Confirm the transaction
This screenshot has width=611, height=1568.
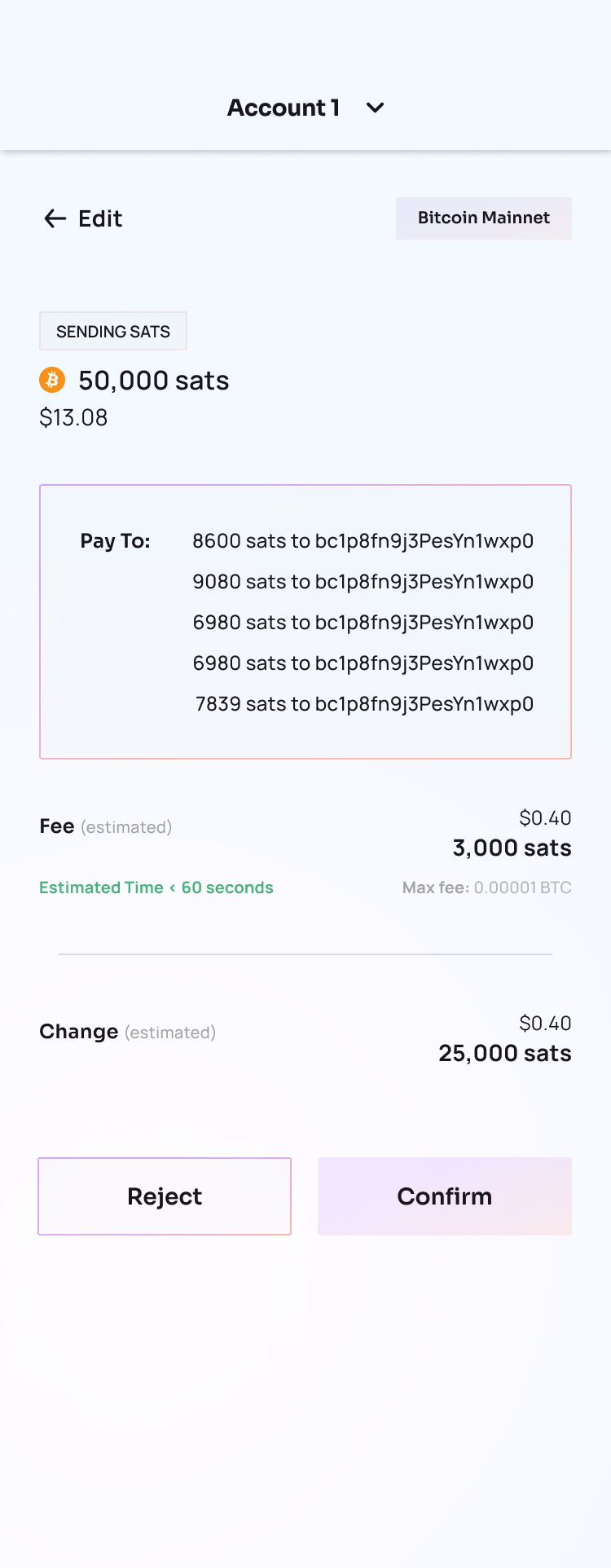click(444, 1196)
